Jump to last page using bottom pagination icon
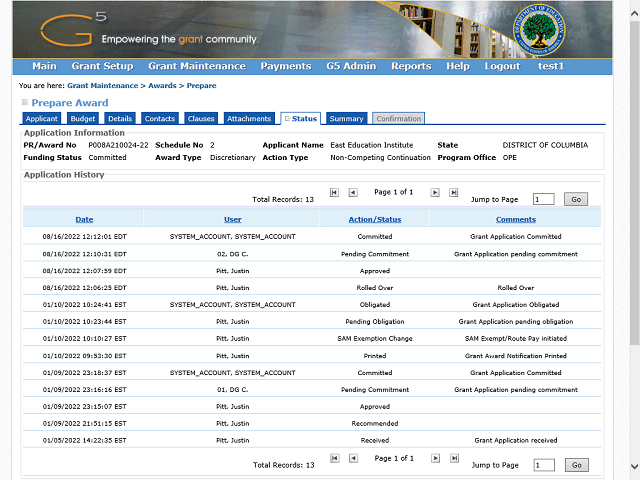 [x=454, y=458]
